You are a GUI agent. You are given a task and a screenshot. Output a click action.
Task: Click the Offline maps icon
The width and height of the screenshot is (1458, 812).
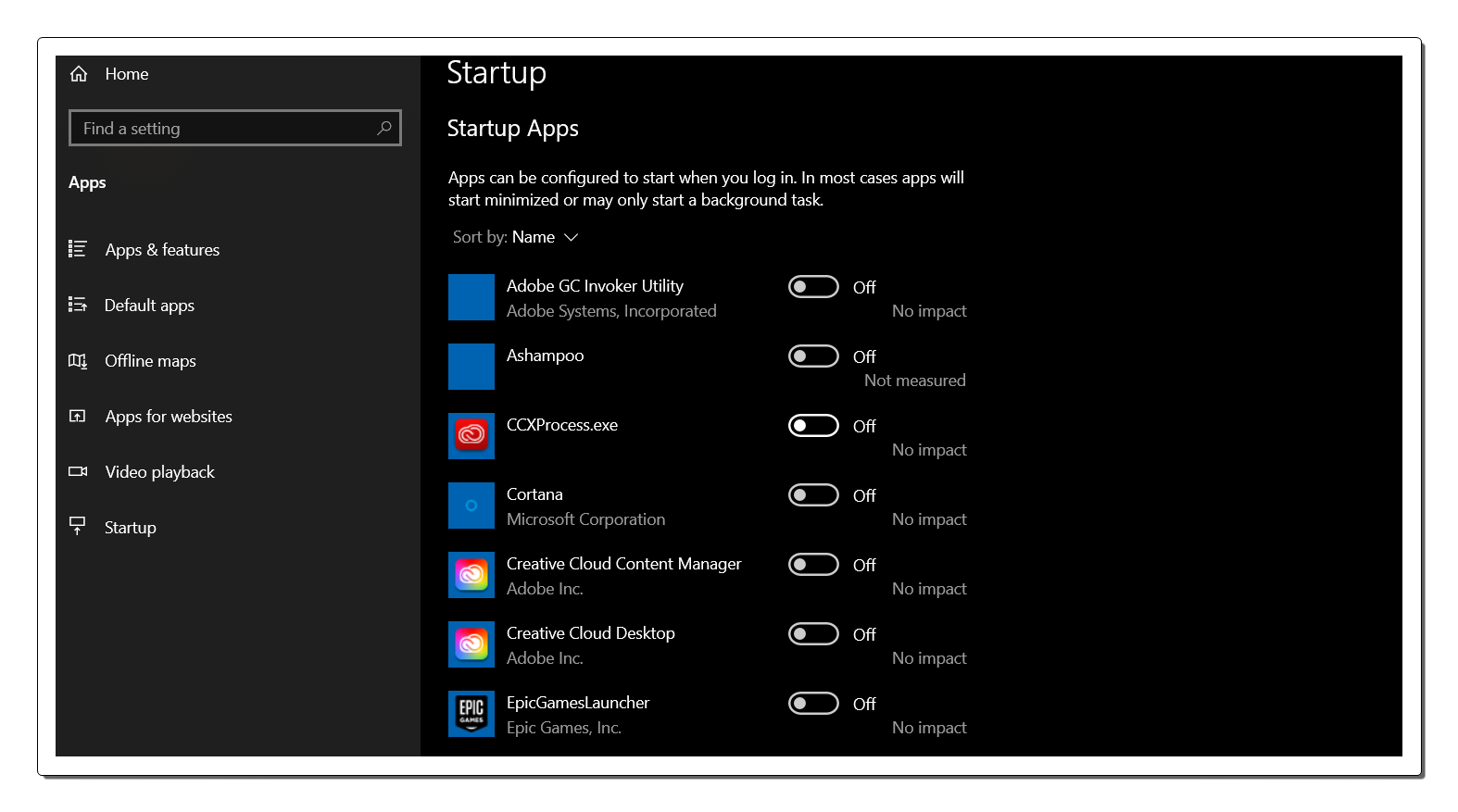pos(78,360)
